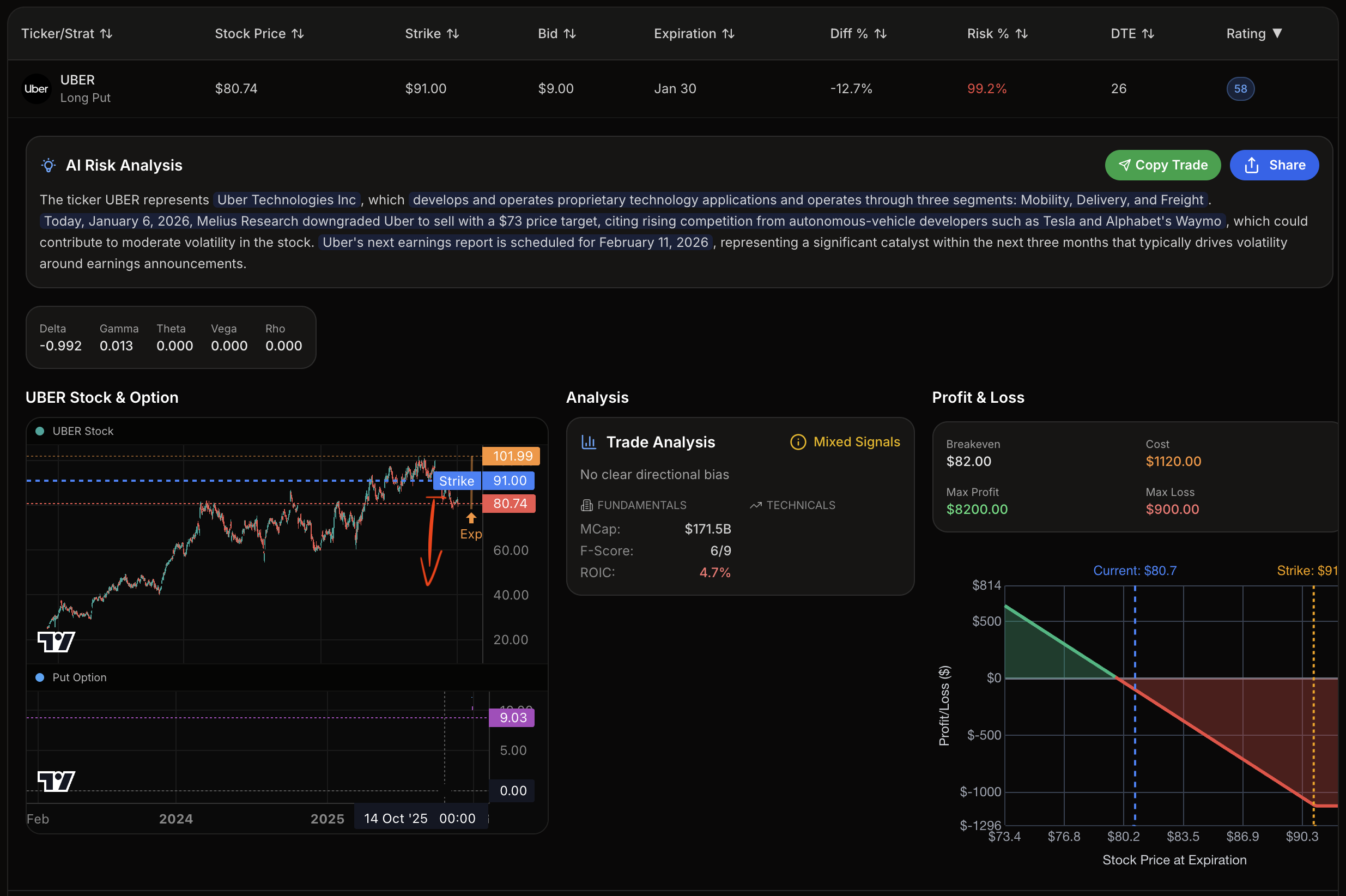This screenshot has width=1346, height=896.
Task: Click the highlighted segments description text
Action: tap(808, 200)
